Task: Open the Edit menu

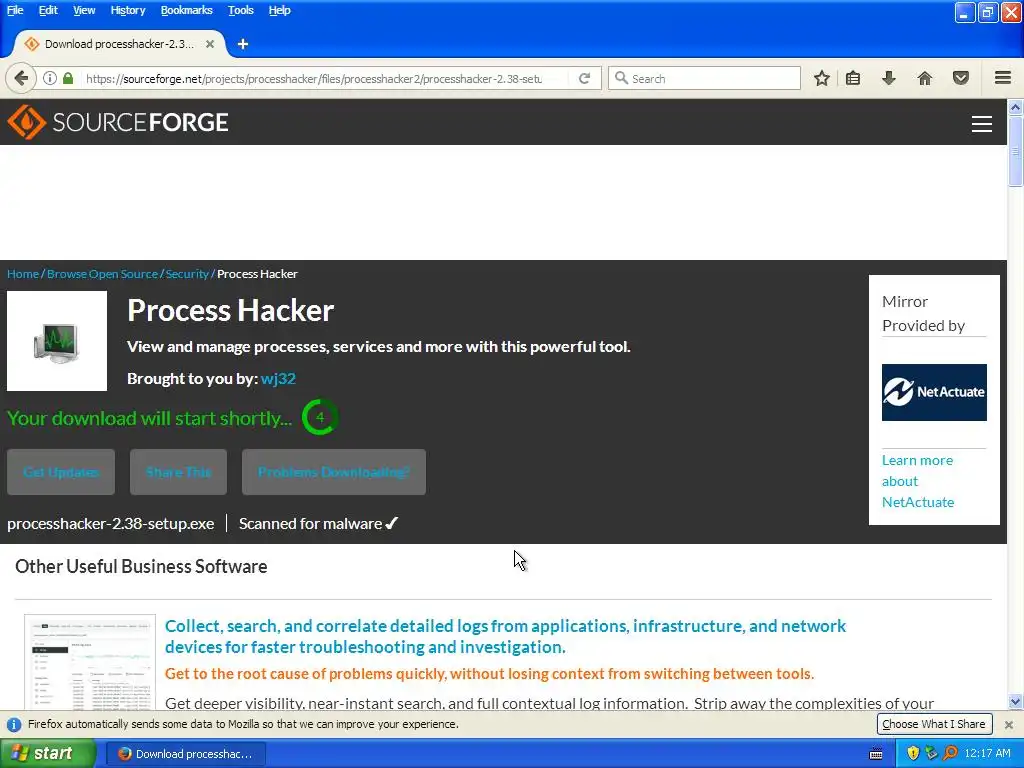Action: [x=48, y=10]
